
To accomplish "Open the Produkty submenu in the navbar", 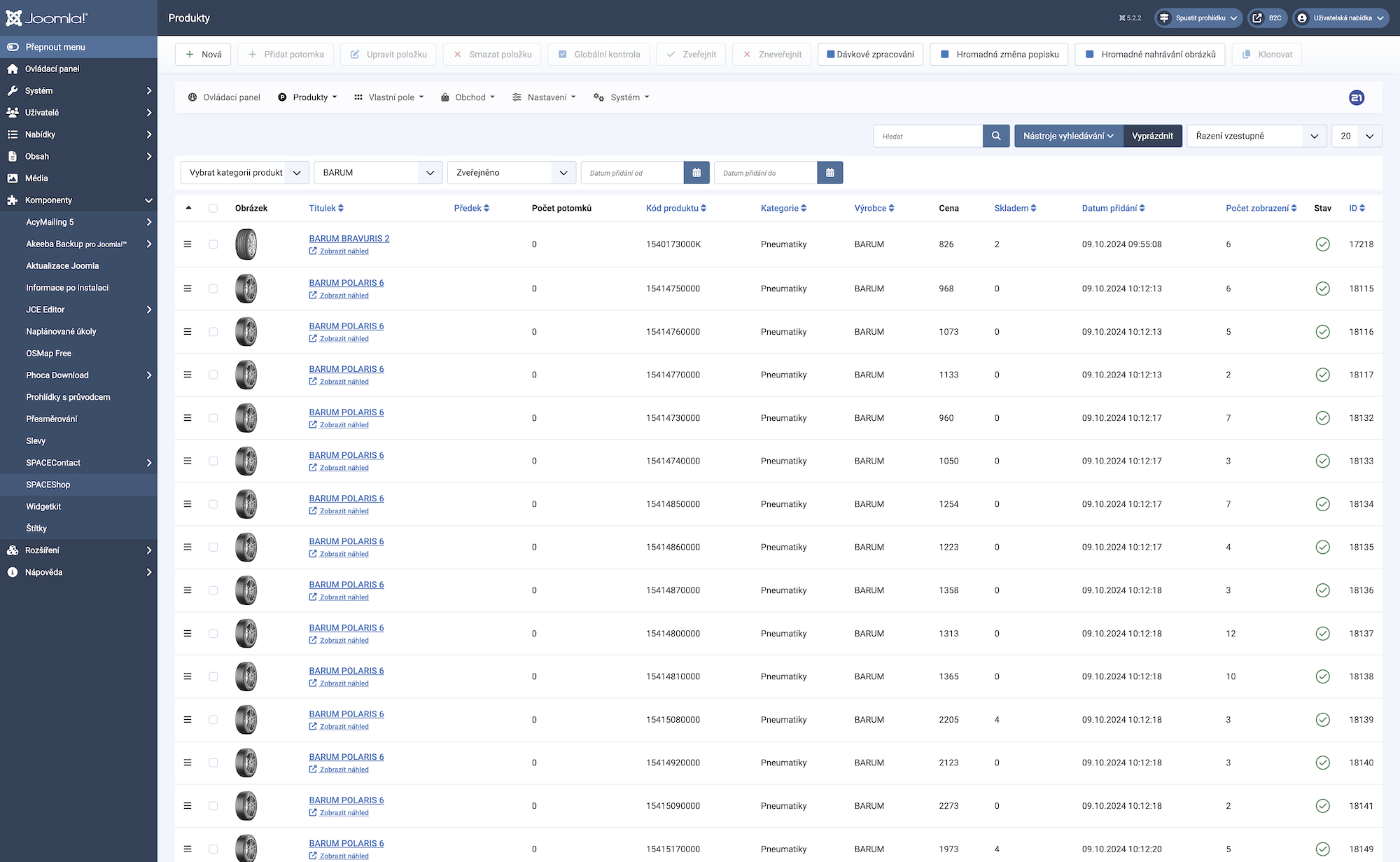I will pos(307,97).
